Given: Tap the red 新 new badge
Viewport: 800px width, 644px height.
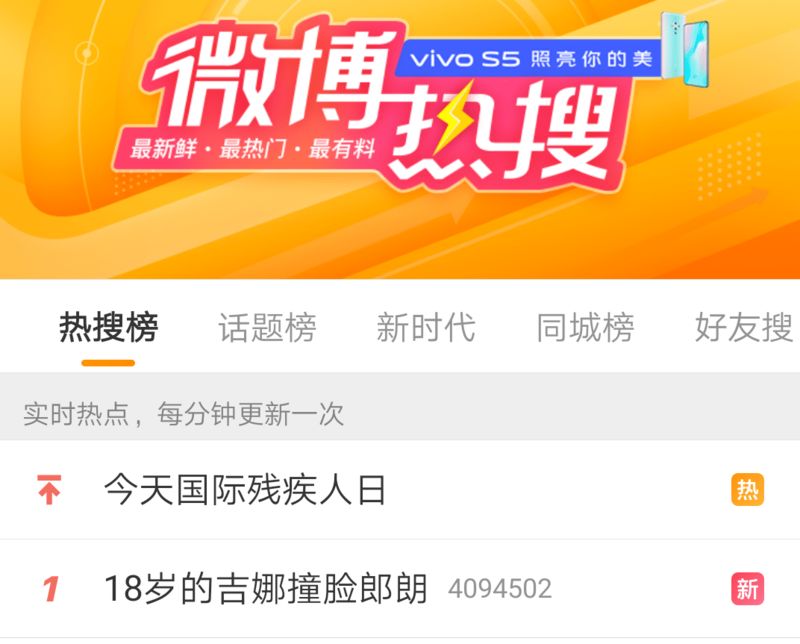Looking at the screenshot, I should (747, 589).
